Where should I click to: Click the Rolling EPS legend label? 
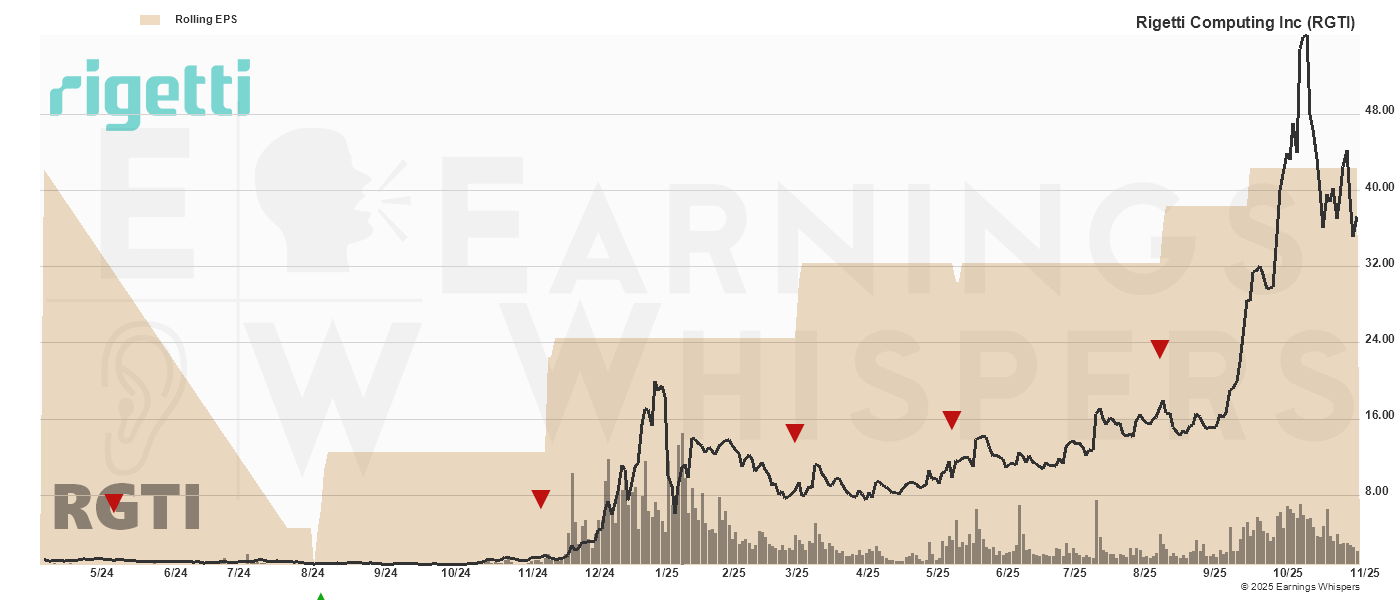point(206,19)
